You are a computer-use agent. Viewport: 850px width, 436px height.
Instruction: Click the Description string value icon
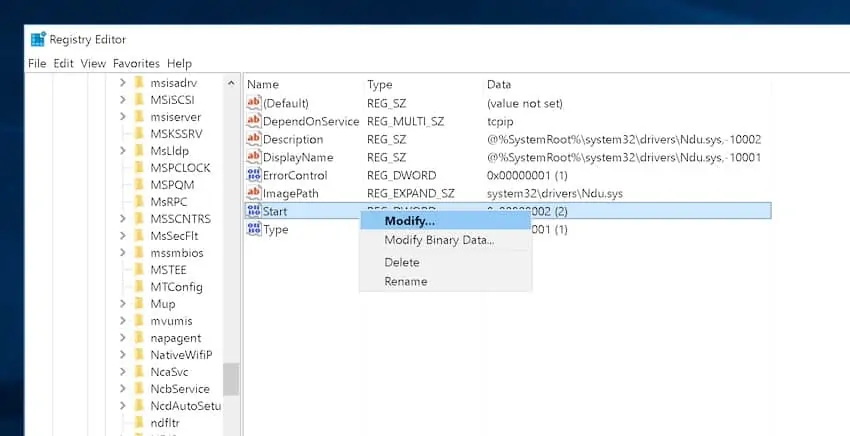pyautogui.click(x=253, y=139)
